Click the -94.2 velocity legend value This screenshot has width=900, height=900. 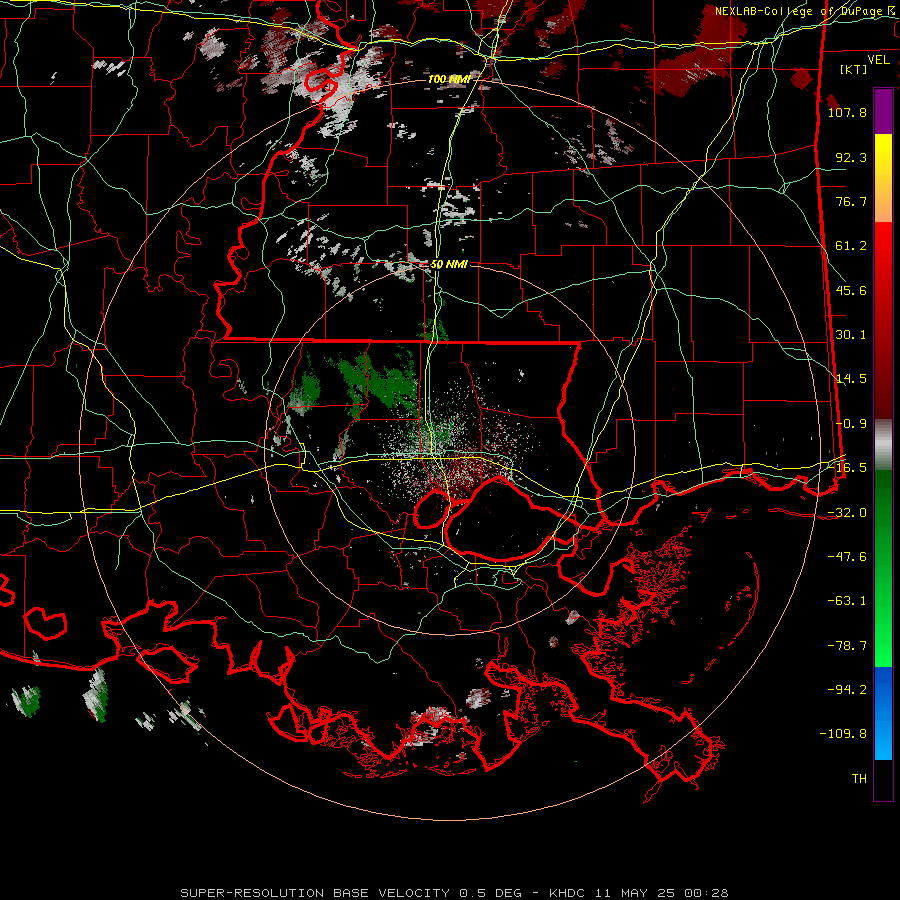[x=847, y=690]
